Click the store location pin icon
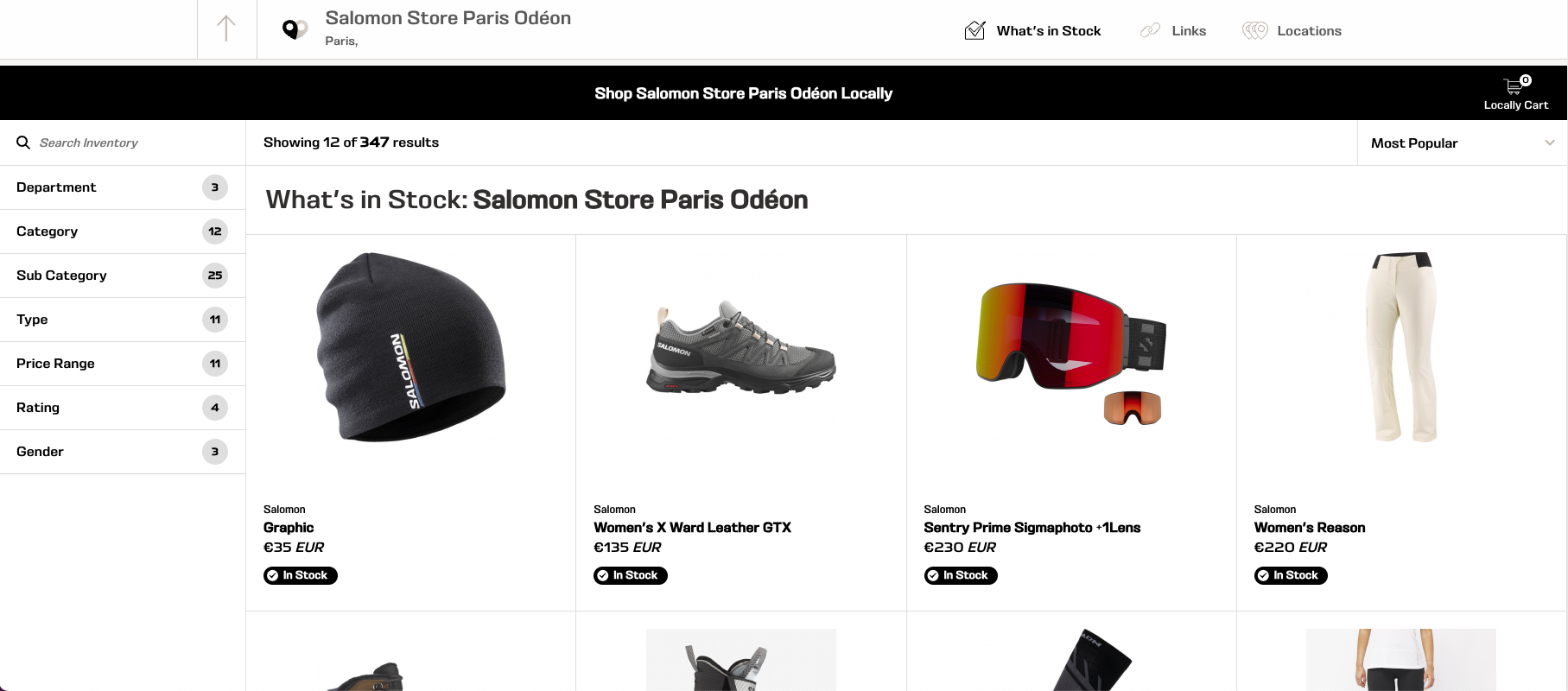1568x691 pixels. (295, 29)
